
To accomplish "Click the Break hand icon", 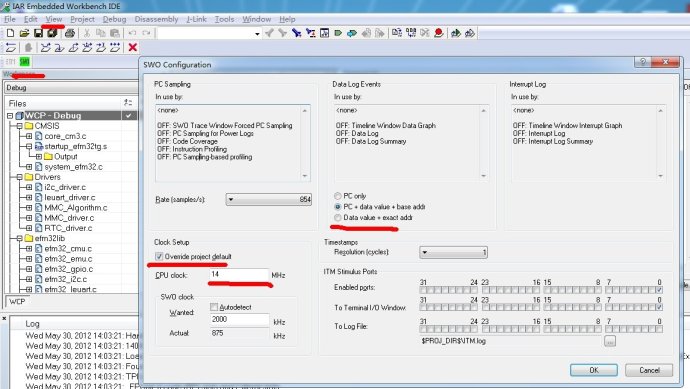I will click(28, 48).
